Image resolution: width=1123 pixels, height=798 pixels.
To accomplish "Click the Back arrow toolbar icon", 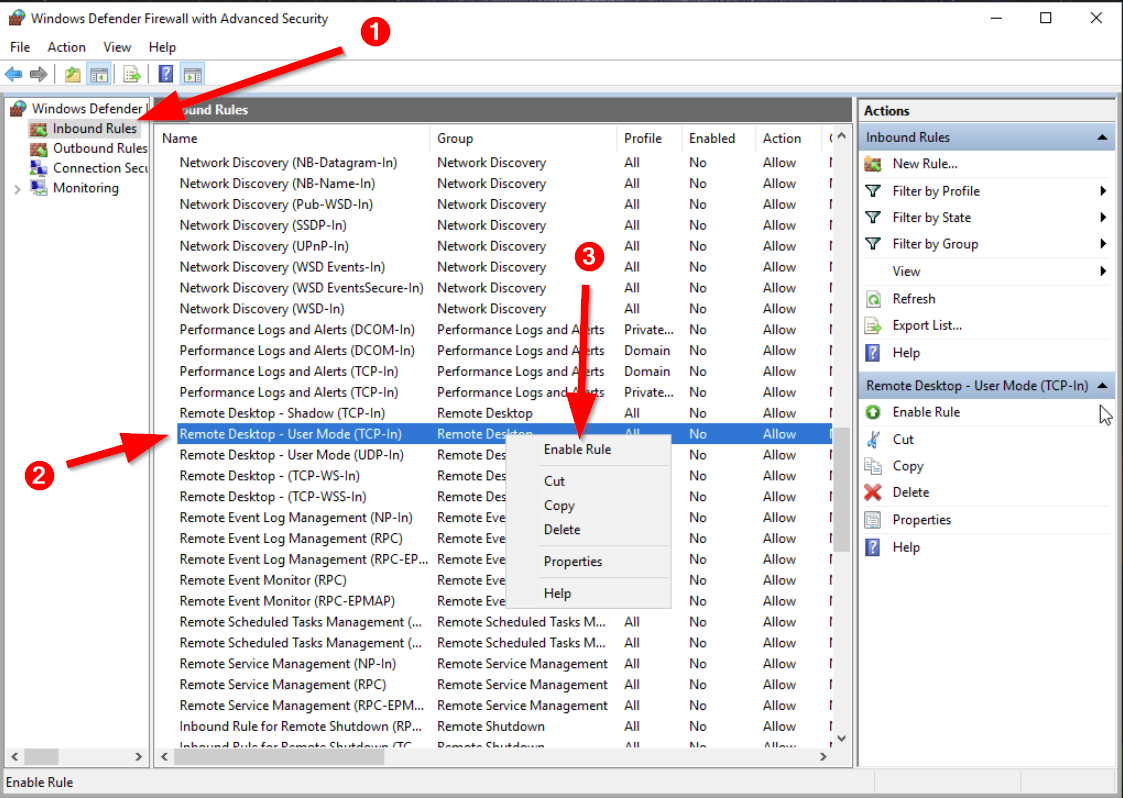I will (14, 74).
